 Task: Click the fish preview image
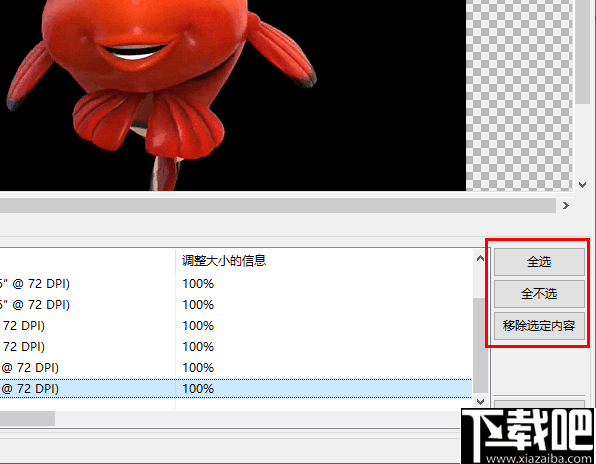(233, 95)
